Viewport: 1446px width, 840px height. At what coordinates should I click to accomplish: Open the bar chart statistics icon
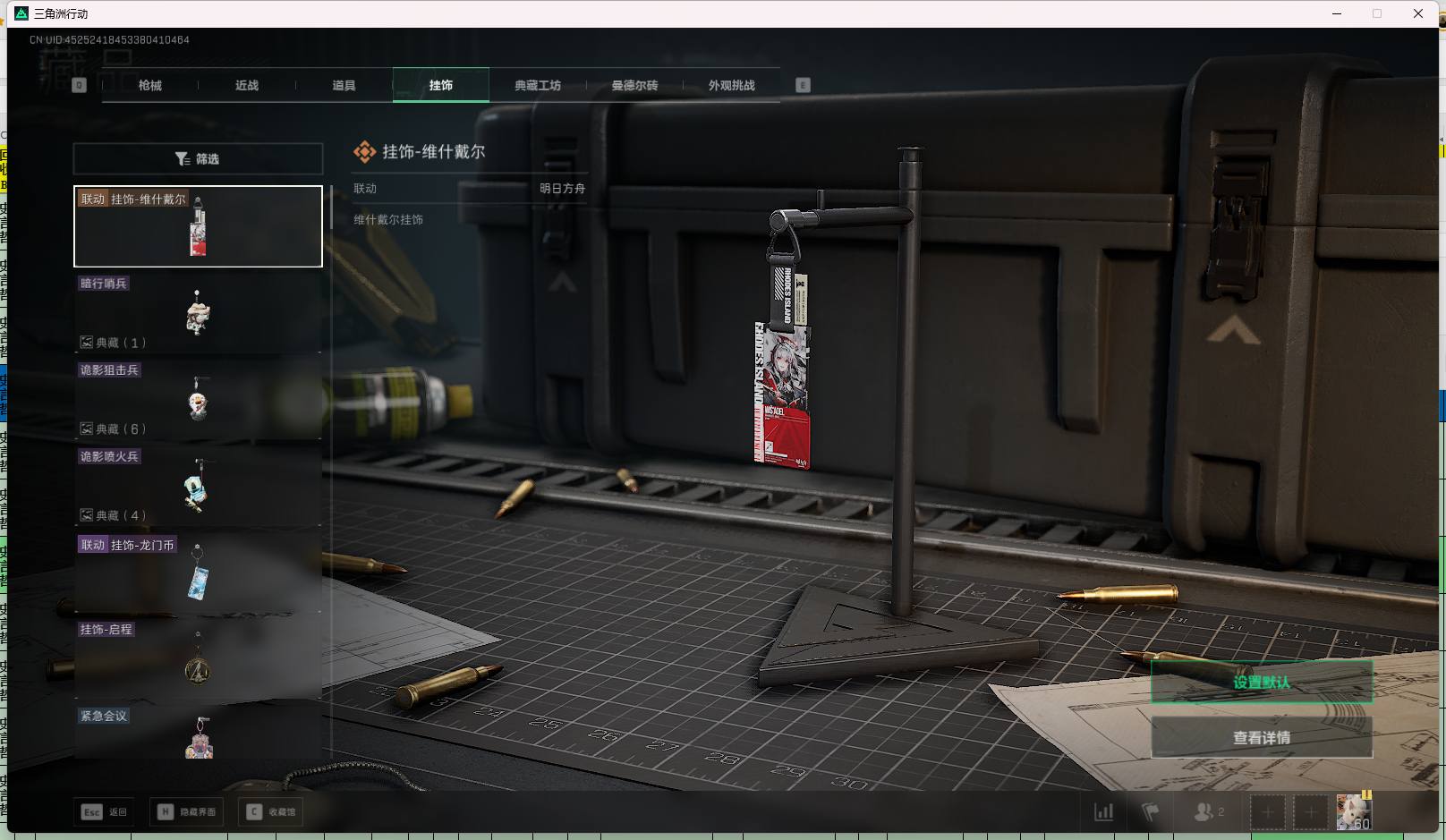click(1104, 812)
